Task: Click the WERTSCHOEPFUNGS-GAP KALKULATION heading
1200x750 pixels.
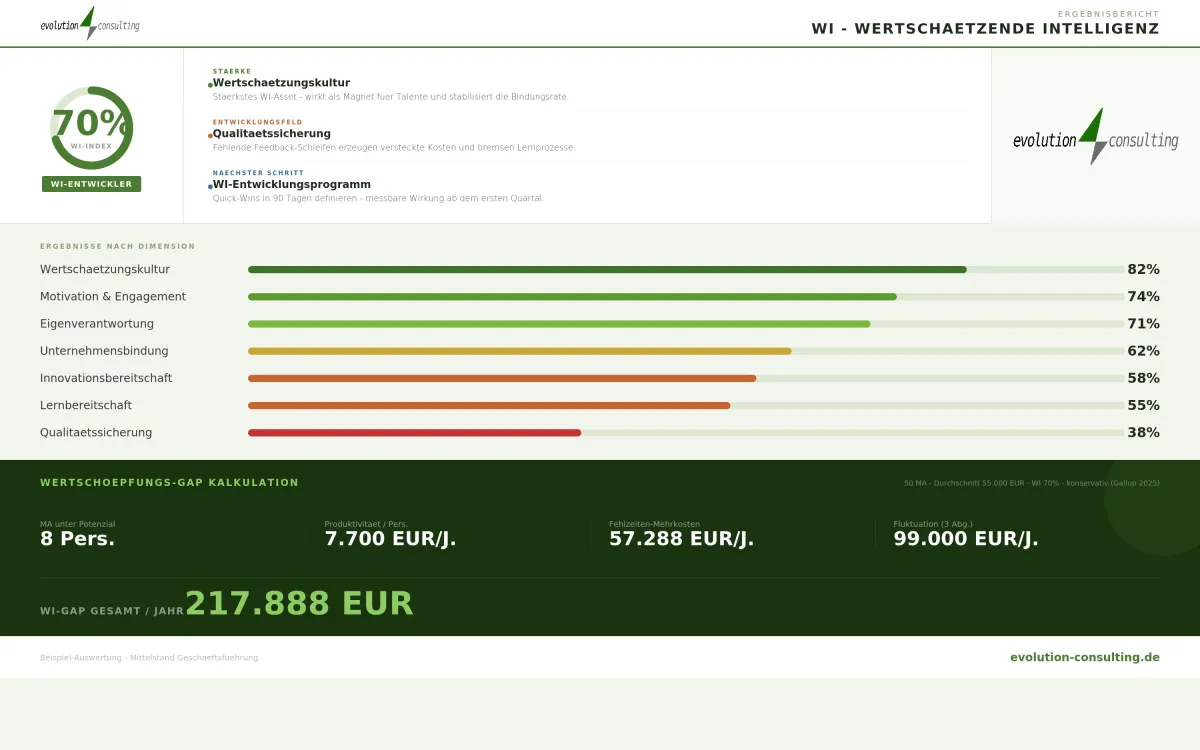Action: [x=169, y=483]
